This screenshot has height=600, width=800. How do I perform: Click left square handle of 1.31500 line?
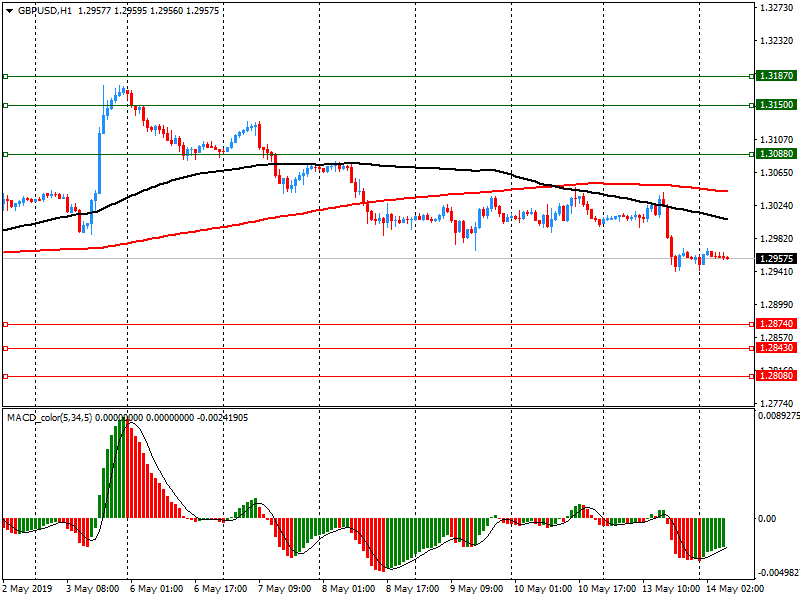click(x=5, y=105)
